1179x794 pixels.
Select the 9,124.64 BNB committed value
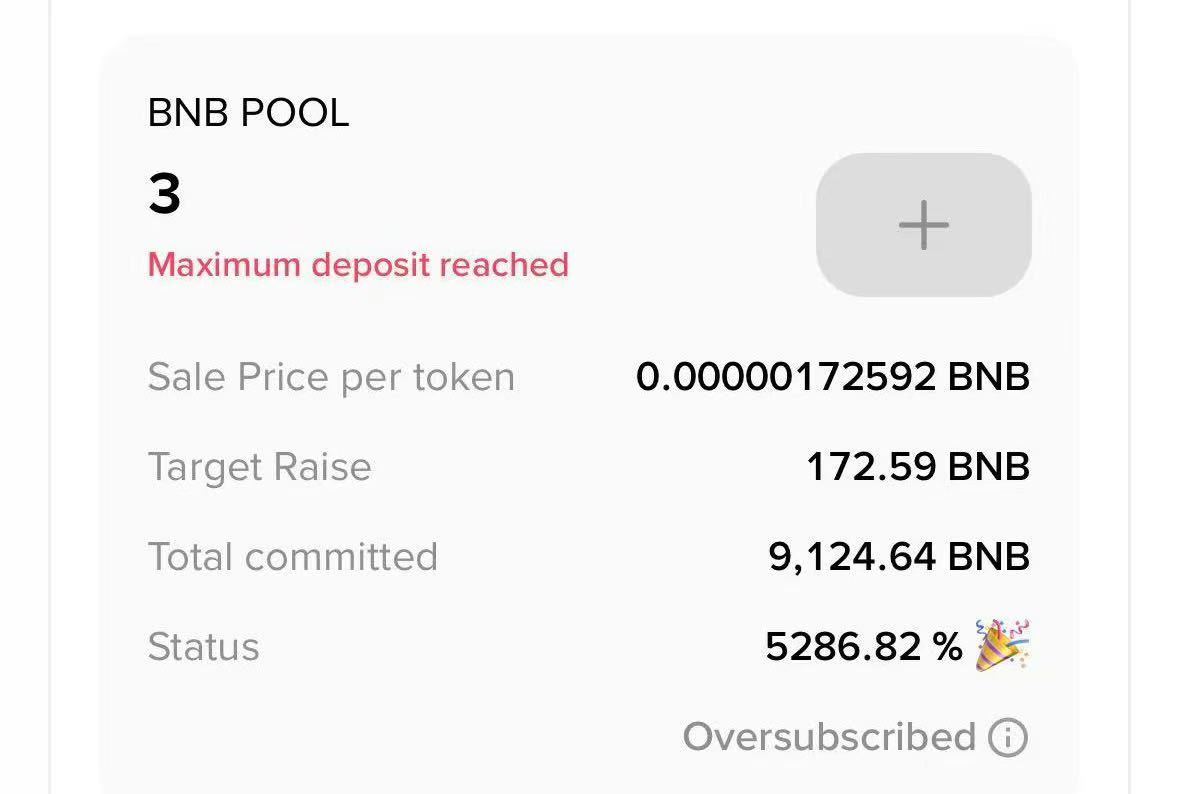point(899,557)
